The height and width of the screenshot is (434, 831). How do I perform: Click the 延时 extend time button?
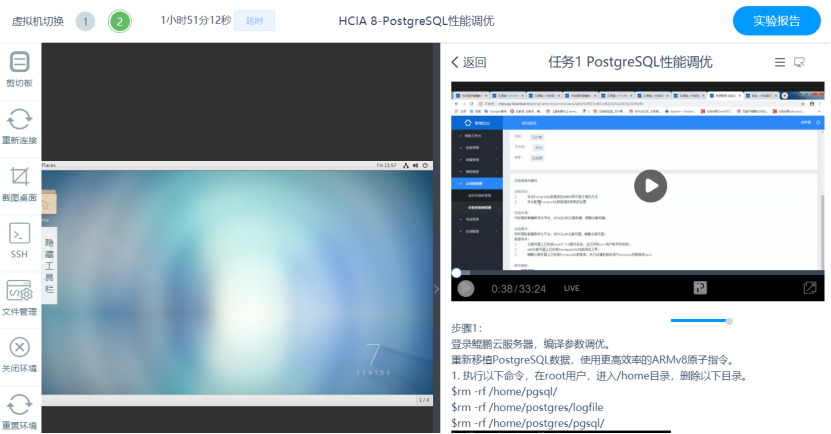tap(254, 21)
